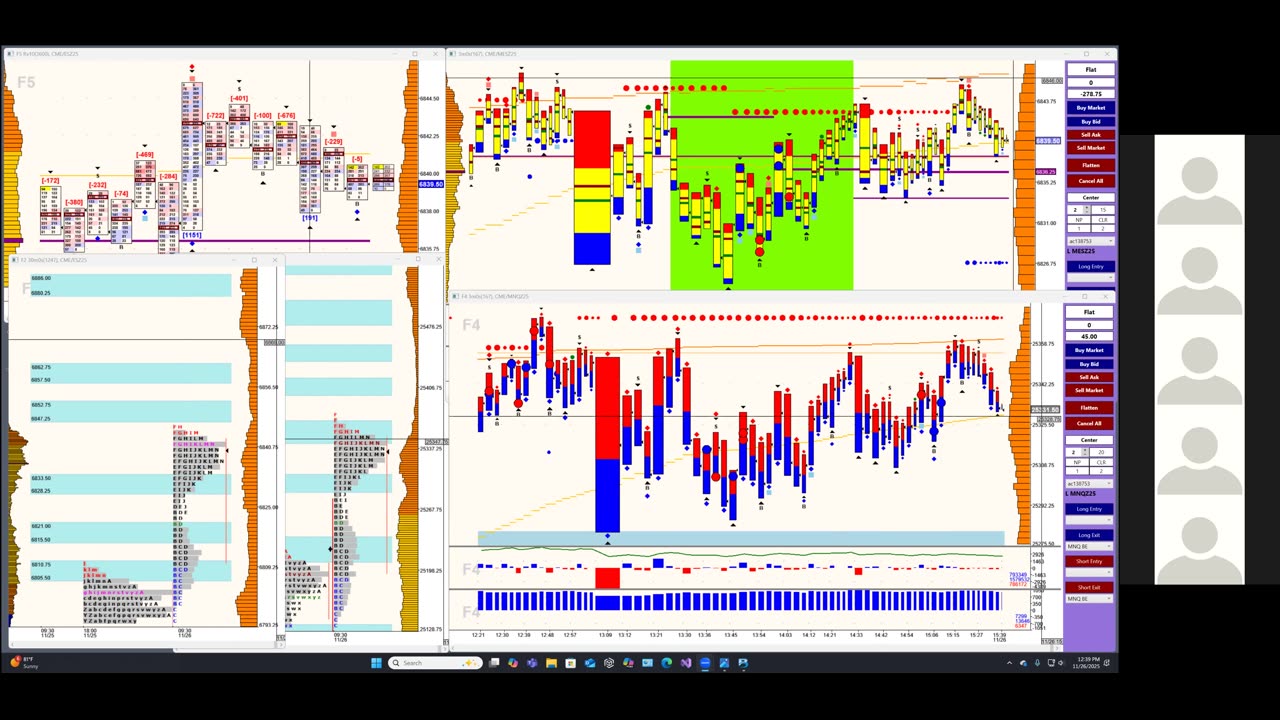Open Microsoft Teams from the taskbar

(x=532, y=663)
